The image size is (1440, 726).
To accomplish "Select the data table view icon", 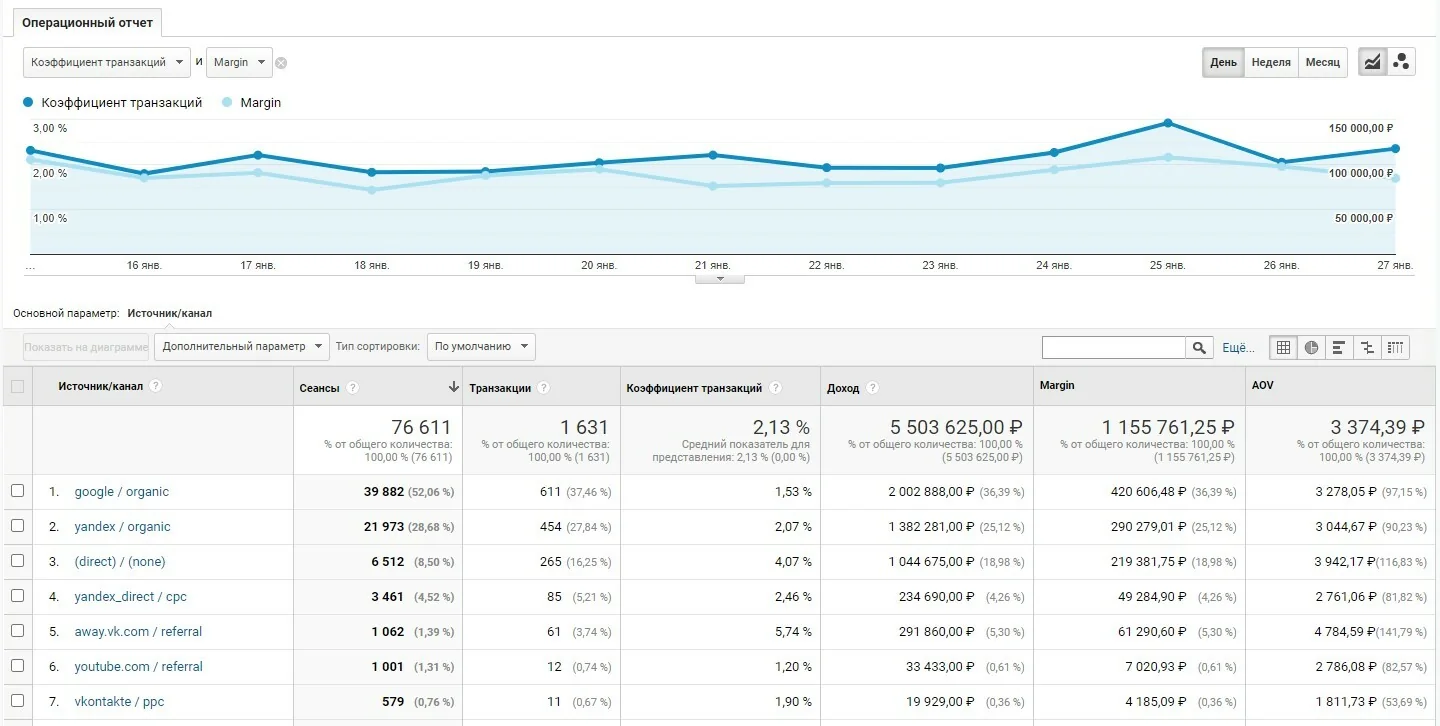I will (1284, 347).
